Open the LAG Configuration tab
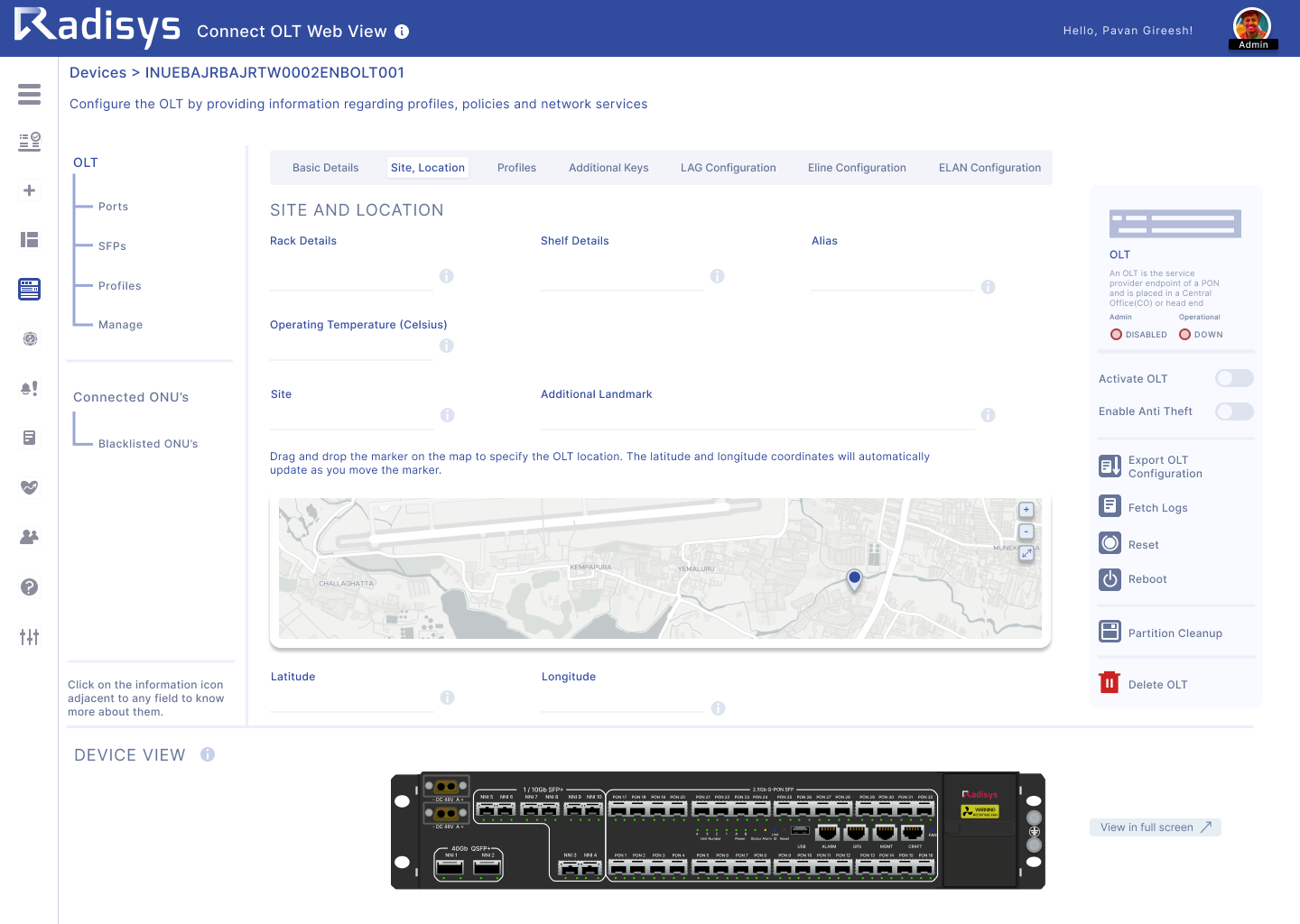The width and height of the screenshot is (1300, 924). click(729, 167)
